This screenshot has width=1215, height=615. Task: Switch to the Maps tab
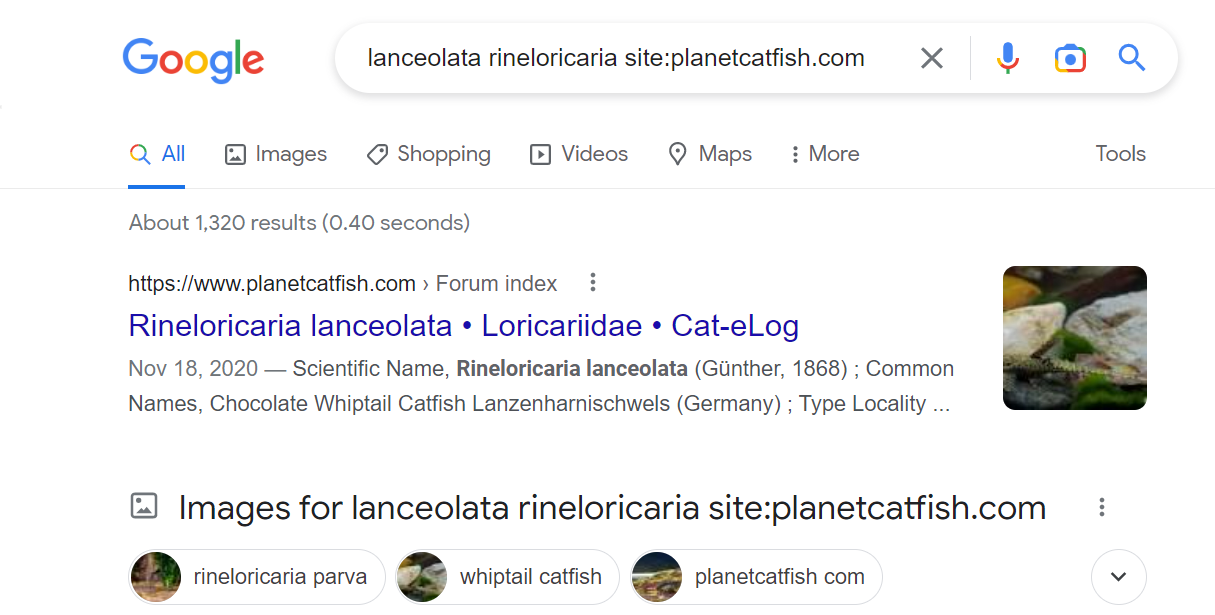710,154
